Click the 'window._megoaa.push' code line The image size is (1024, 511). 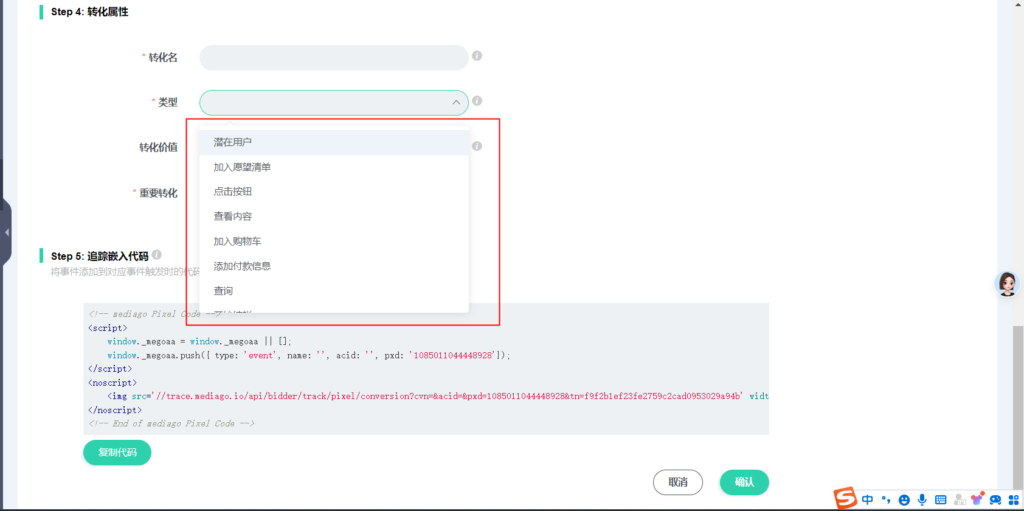pyautogui.click(x=308, y=355)
